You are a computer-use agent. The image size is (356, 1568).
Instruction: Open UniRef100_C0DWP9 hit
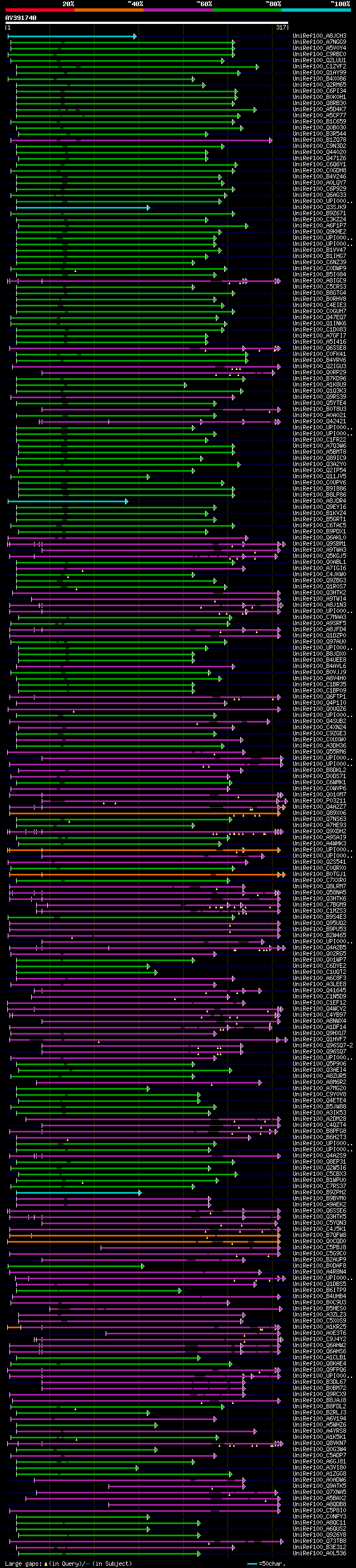click(x=319, y=269)
